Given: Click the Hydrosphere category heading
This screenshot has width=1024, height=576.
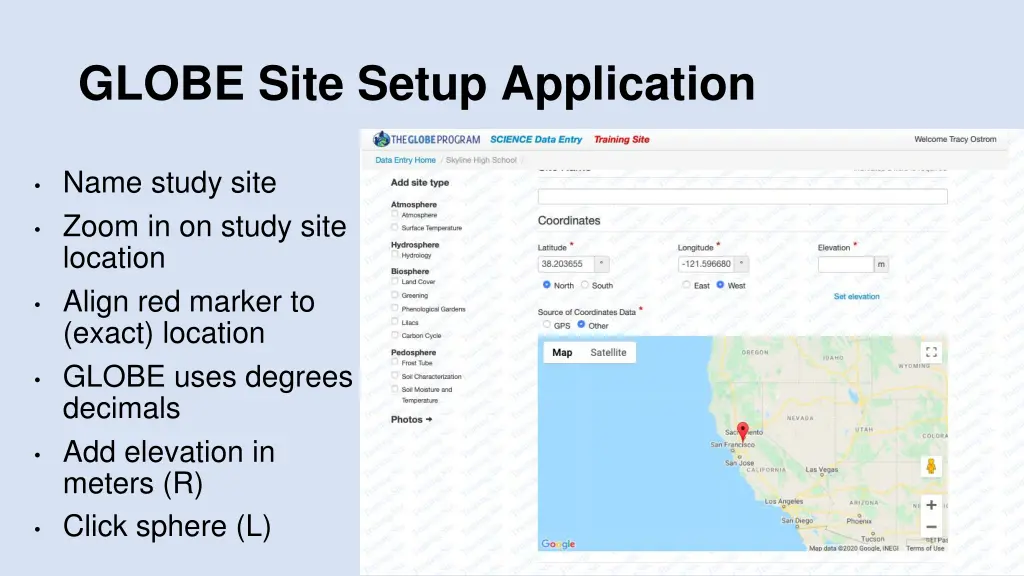Looking at the screenshot, I should (x=415, y=245).
